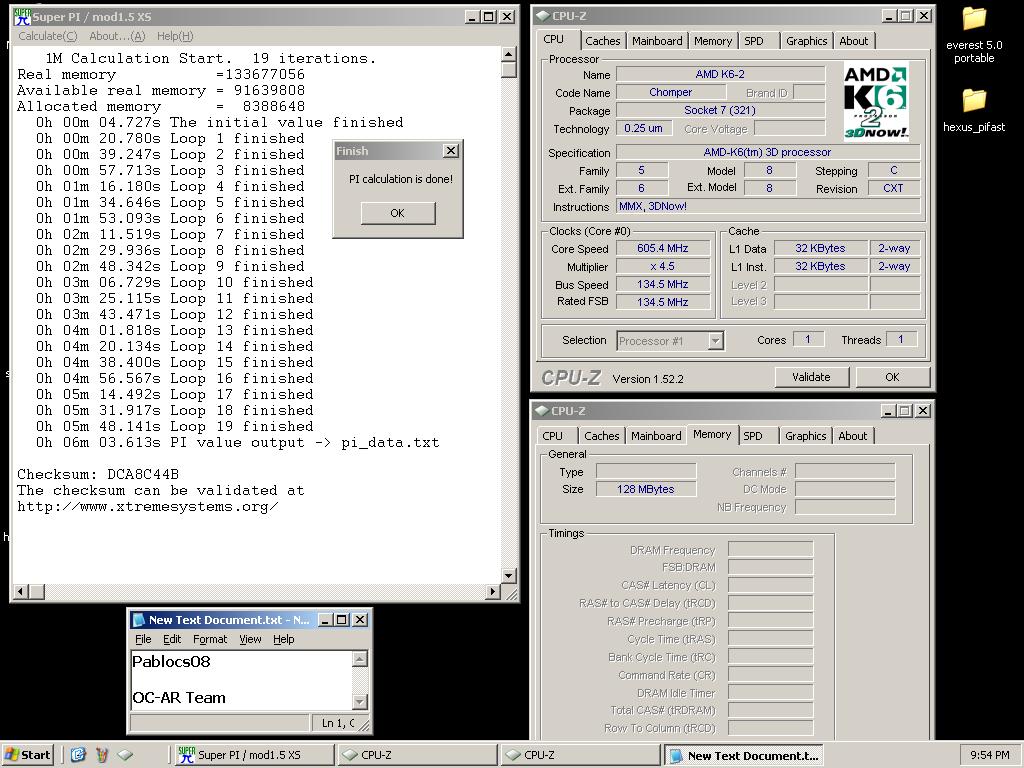Click Super PI horizontal scrollbar right arrow
Screen dimensions: 1024x768
[493, 592]
